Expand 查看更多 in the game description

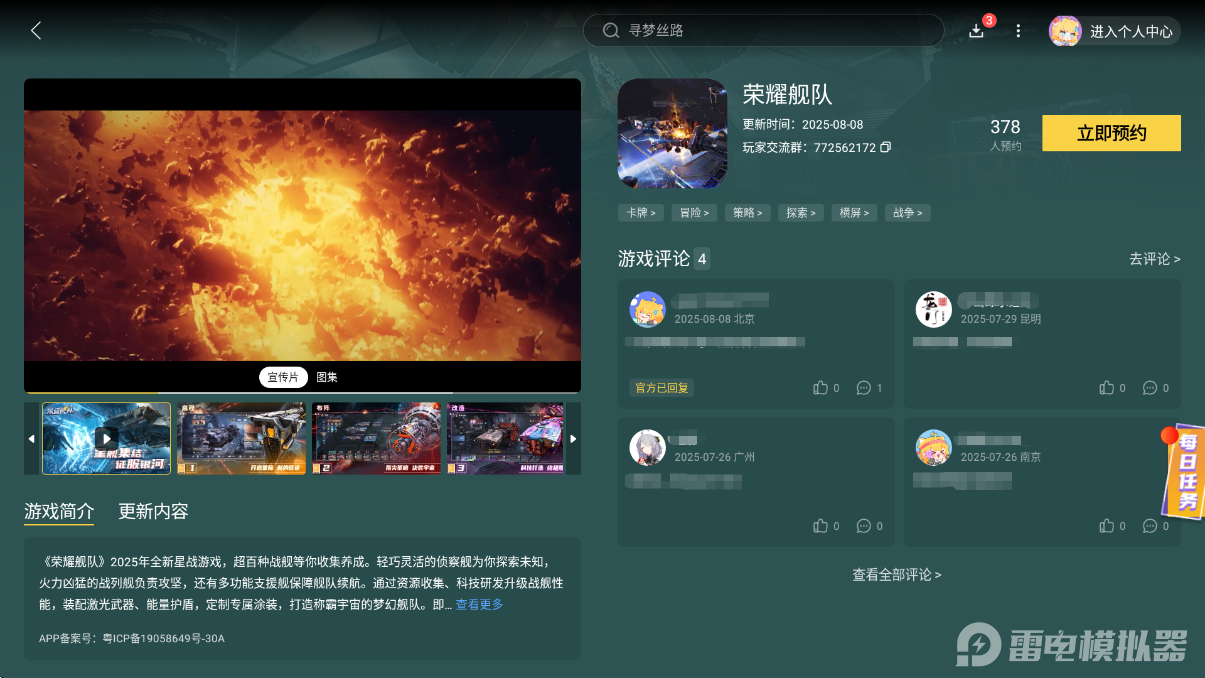pyautogui.click(x=478, y=604)
